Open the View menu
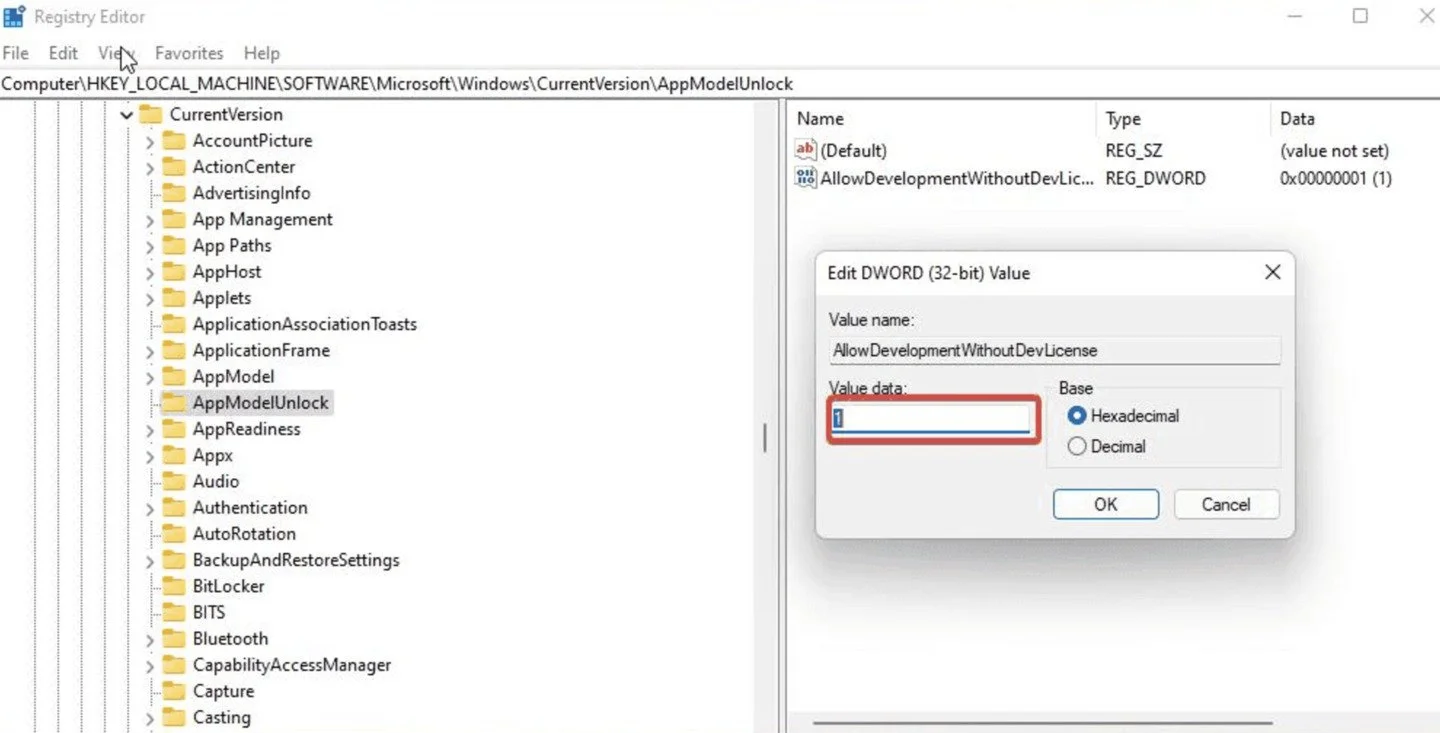This screenshot has height=733, width=1440. (x=116, y=53)
